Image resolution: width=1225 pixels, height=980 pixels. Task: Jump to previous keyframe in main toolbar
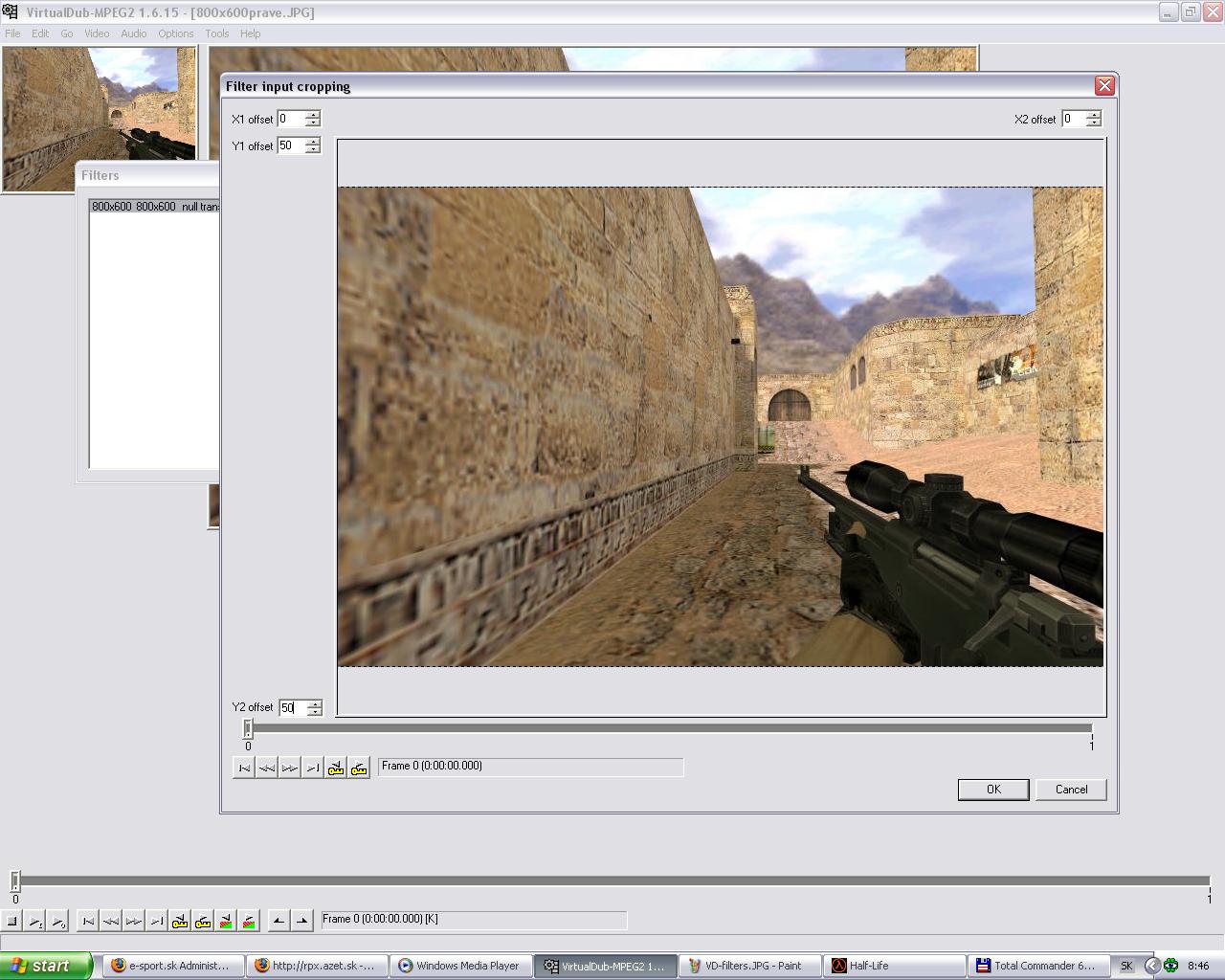pyautogui.click(x=180, y=921)
